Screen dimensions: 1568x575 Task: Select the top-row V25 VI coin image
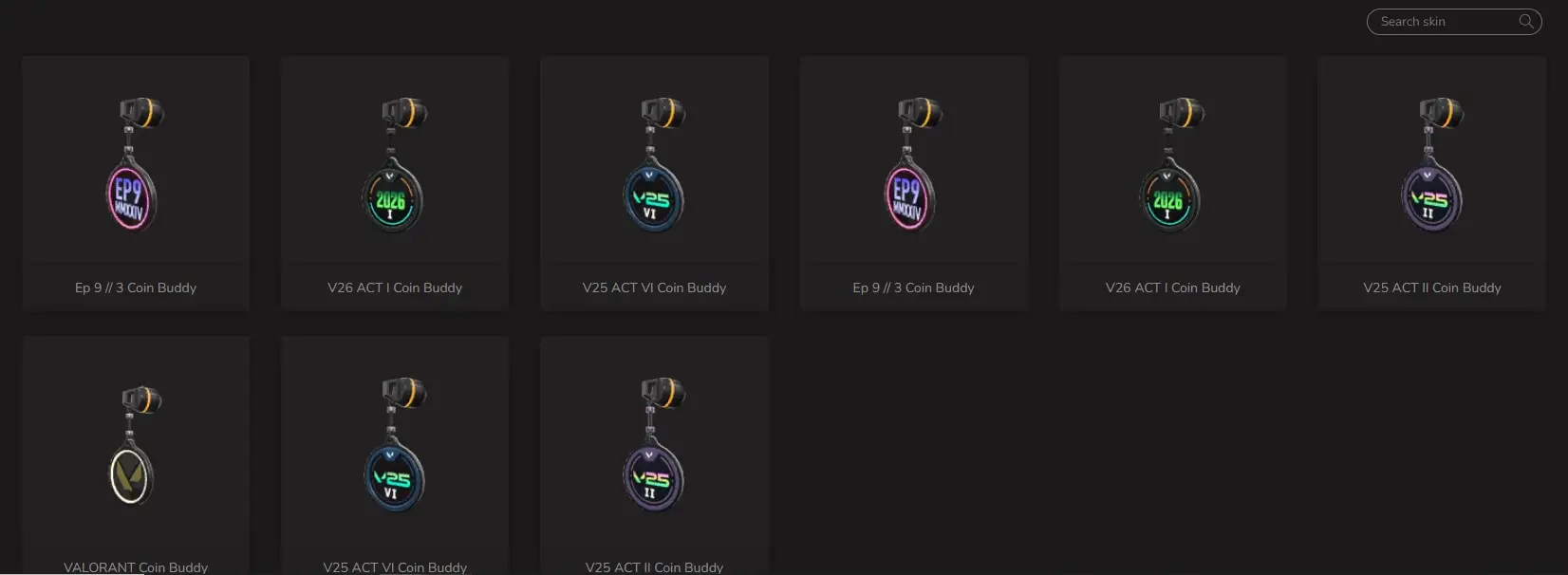coord(654,164)
